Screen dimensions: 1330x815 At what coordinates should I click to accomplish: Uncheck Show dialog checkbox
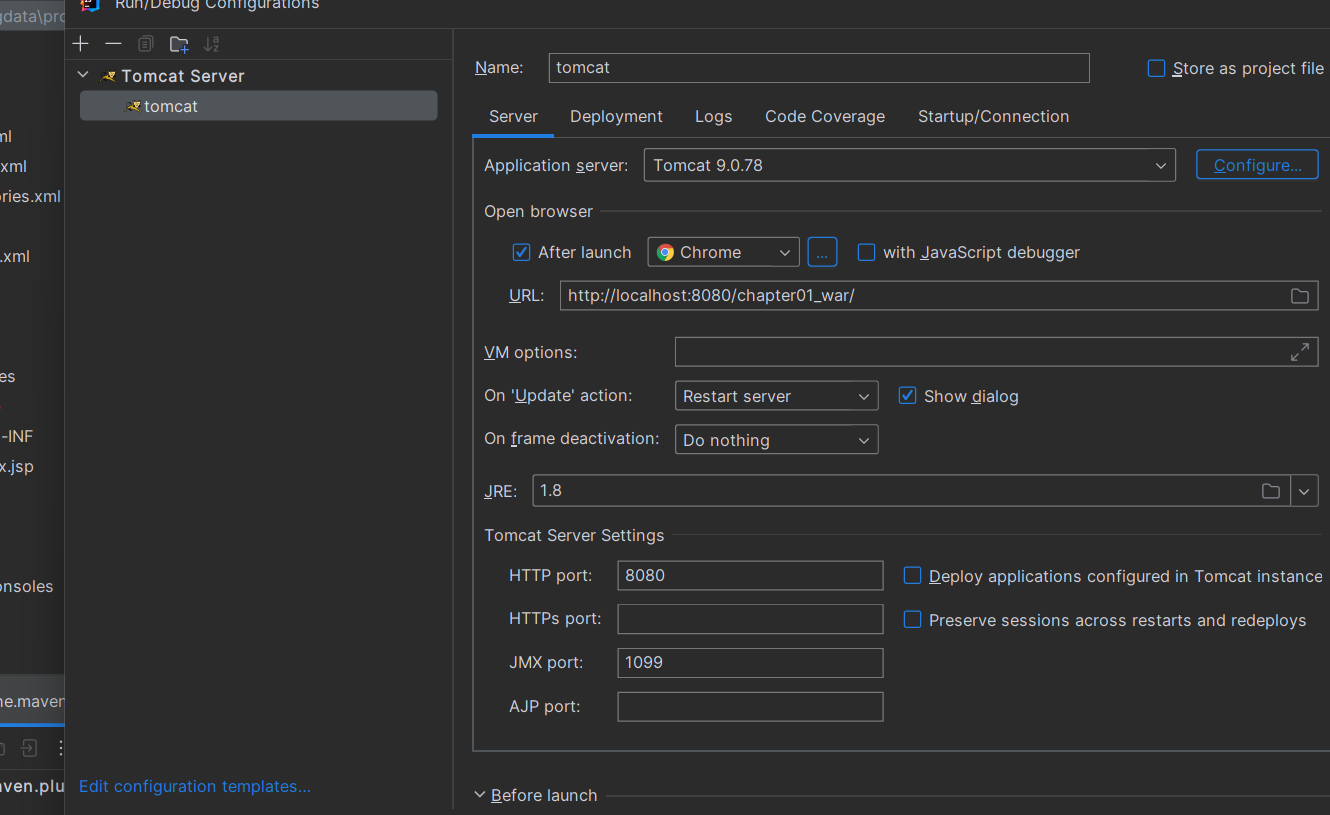(907, 396)
